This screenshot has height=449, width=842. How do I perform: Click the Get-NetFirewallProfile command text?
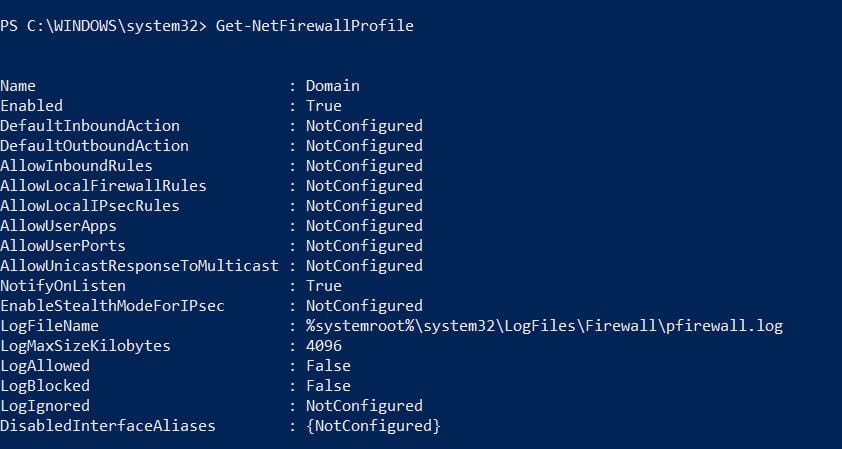(314, 26)
